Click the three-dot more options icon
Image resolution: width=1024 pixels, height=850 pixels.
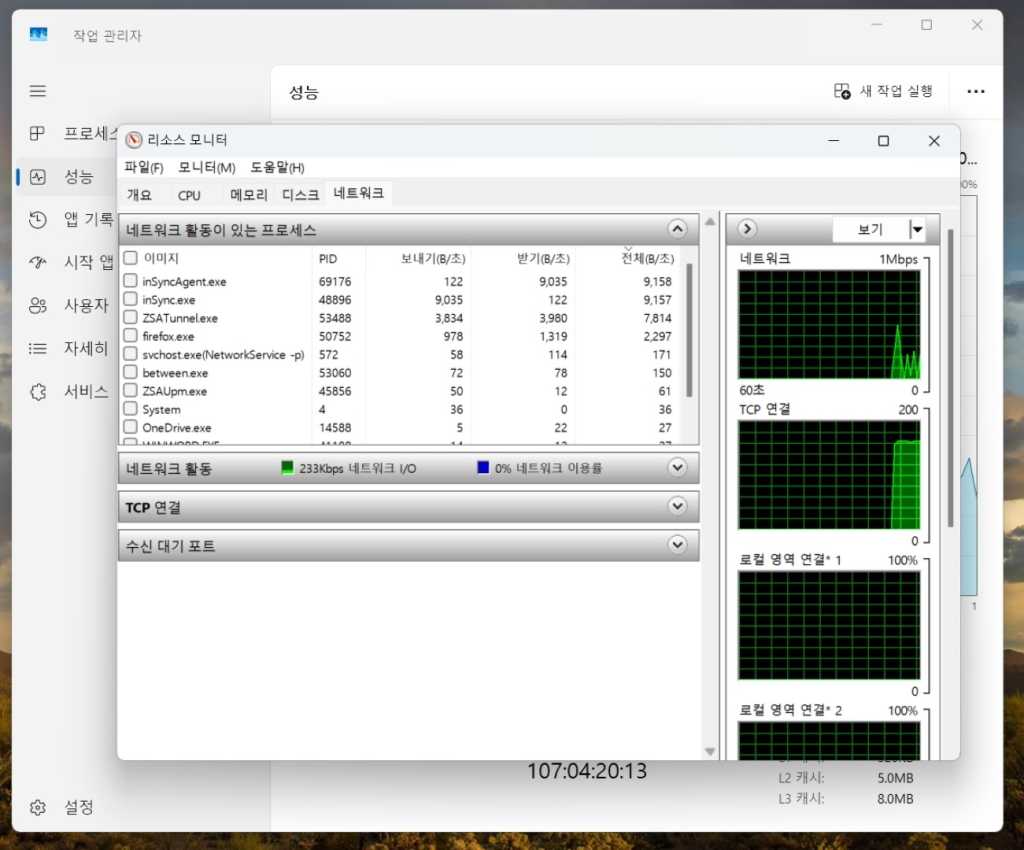click(975, 91)
